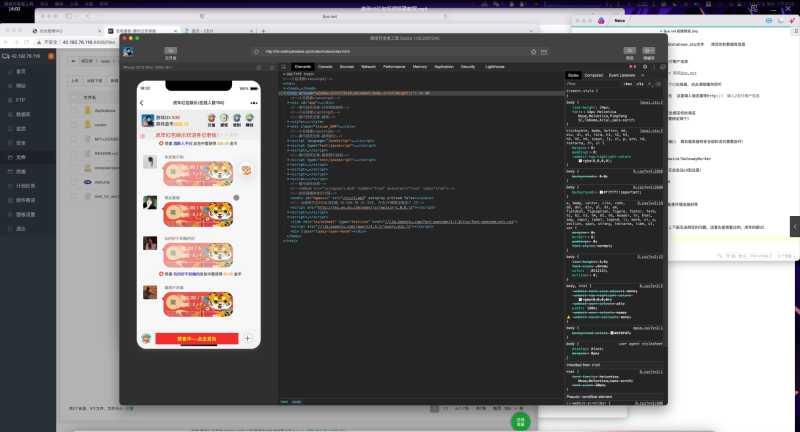Show more panes with the >> chevron
Viewport: 800px width, 432px height.
point(642,75)
